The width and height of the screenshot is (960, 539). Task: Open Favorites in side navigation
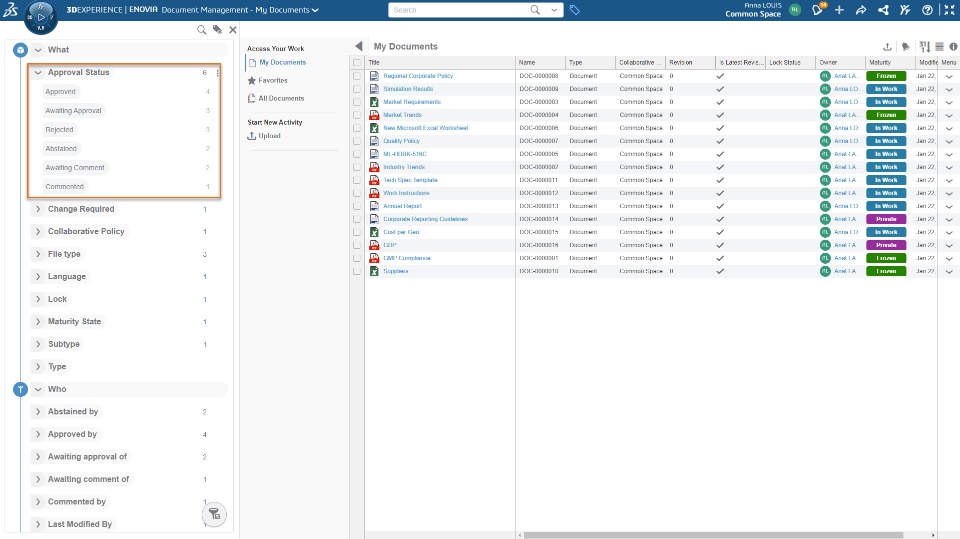pyautogui.click(x=272, y=80)
